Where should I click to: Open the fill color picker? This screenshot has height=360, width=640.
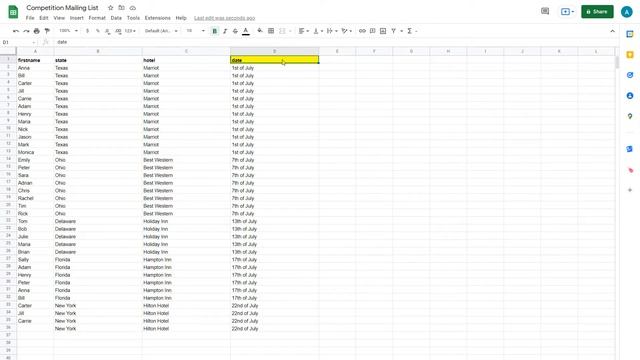(x=260, y=31)
